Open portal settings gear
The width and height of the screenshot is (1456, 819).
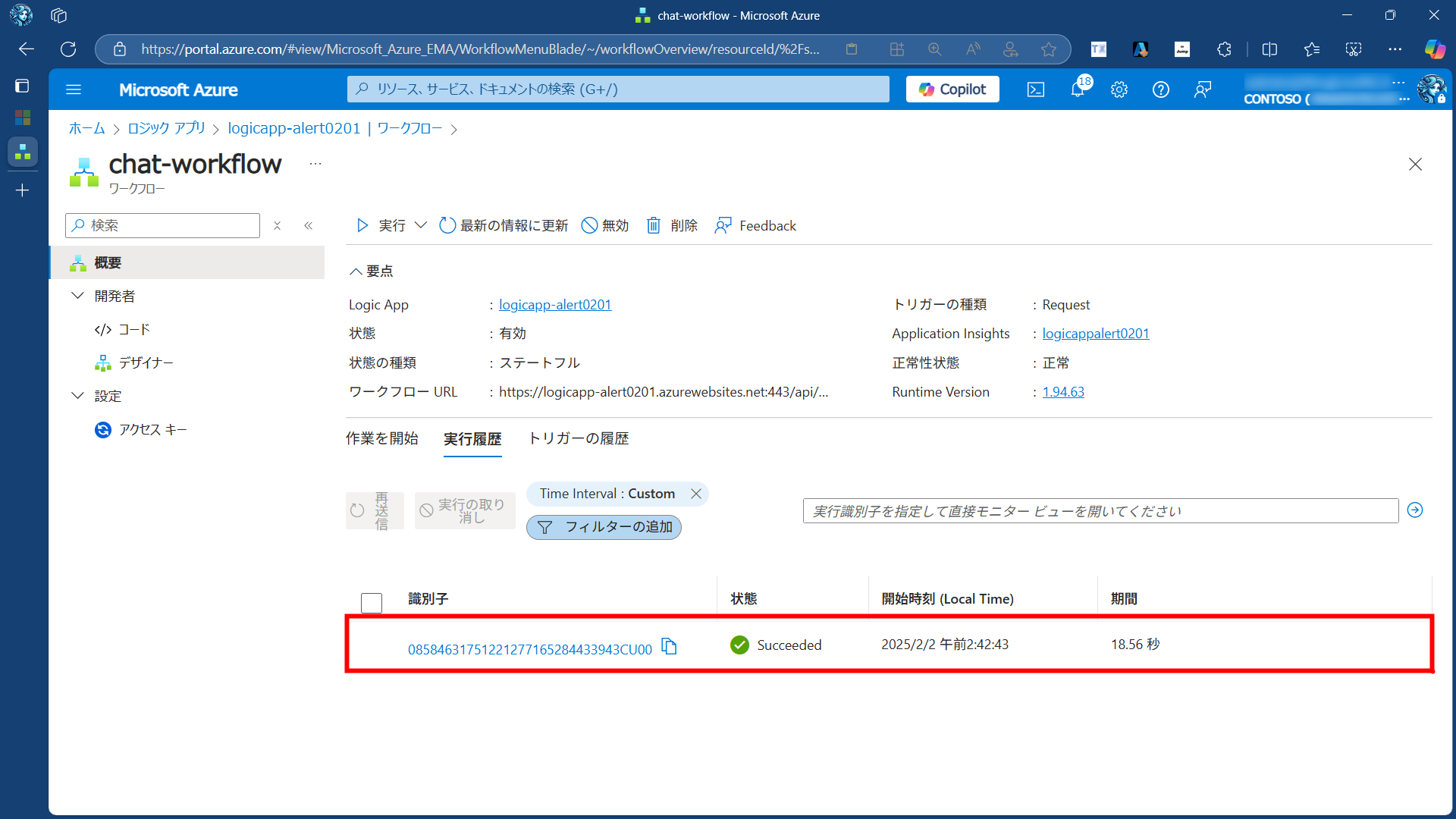pos(1119,89)
